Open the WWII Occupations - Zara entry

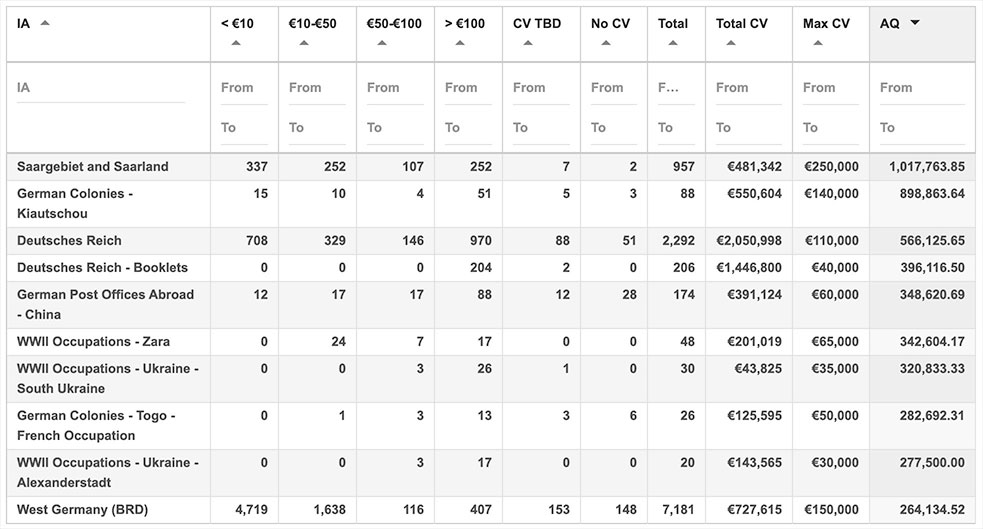click(93, 342)
